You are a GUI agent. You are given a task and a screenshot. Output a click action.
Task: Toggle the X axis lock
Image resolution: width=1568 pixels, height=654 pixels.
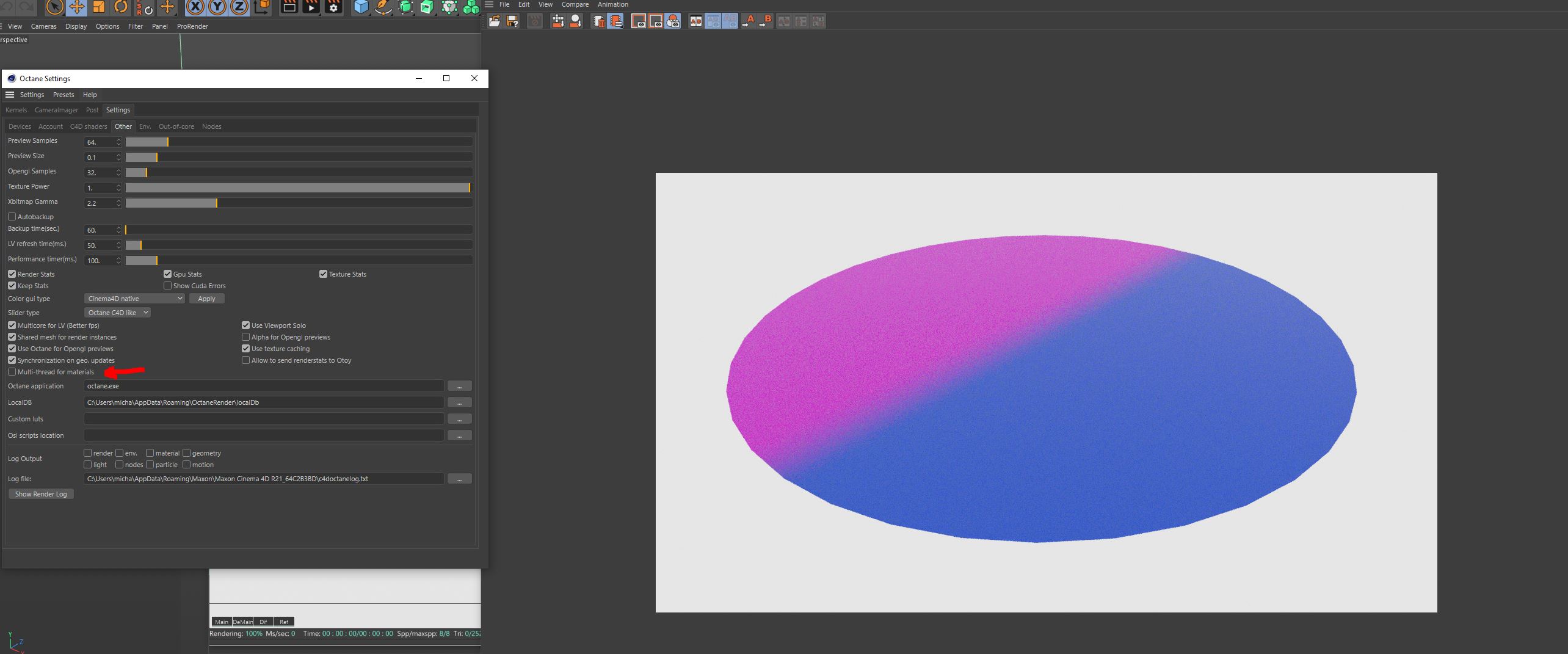coord(195,7)
